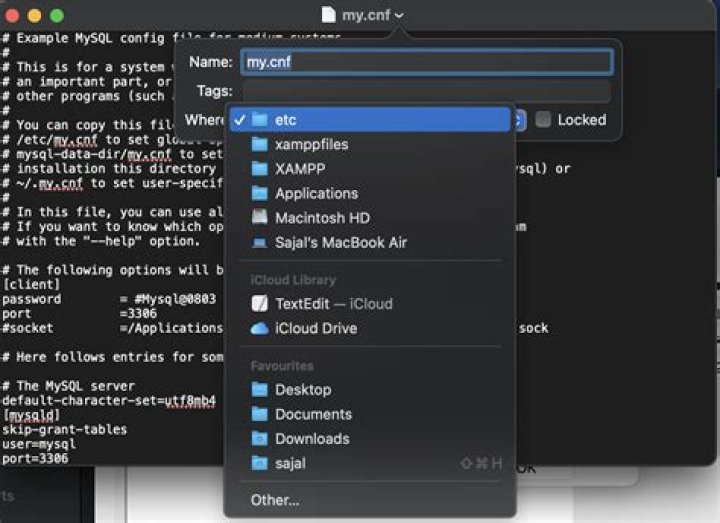
Task: Click the '# The MySQL server' comment line
Action: click(x=68, y=386)
